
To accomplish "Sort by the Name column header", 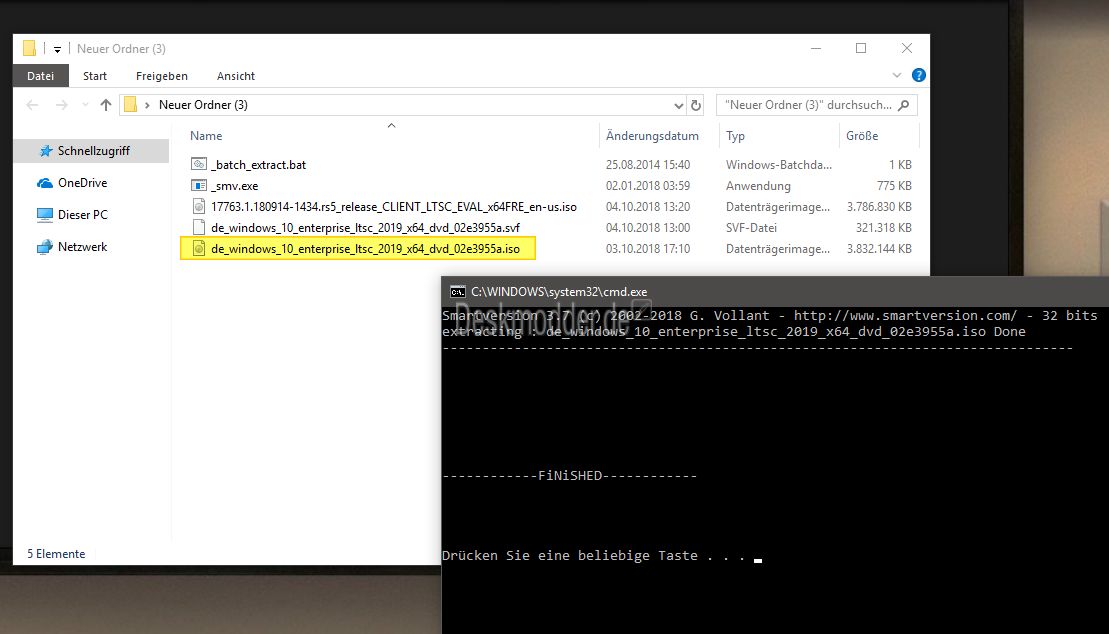I will pos(206,136).
